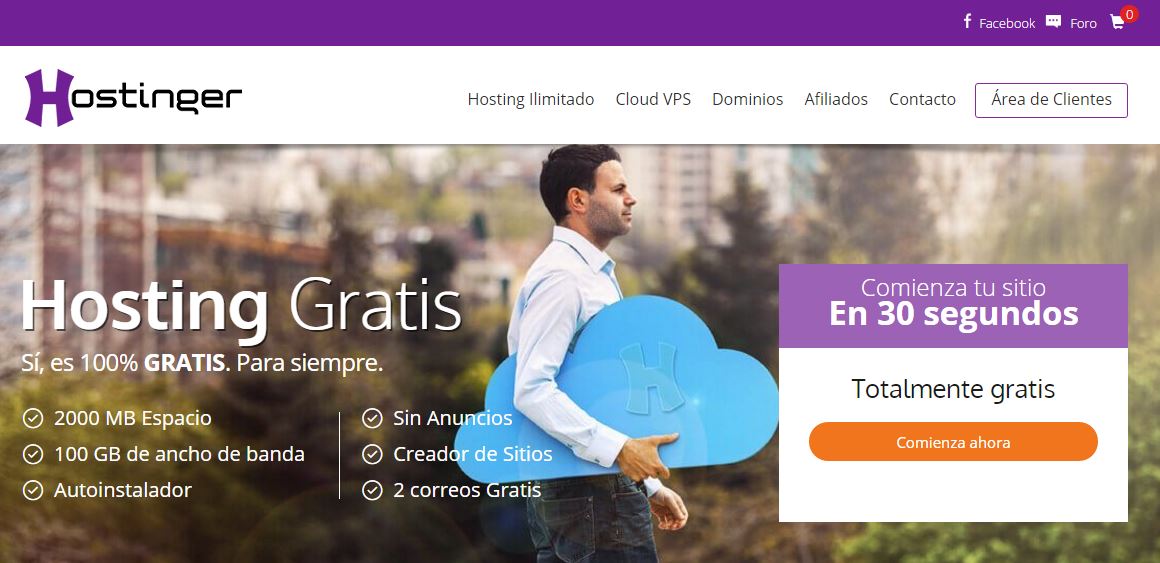Click the Foro chat bubble icon
Image resolution: width=1160 pixels, height=563 pixels.
click(1053, 21)
